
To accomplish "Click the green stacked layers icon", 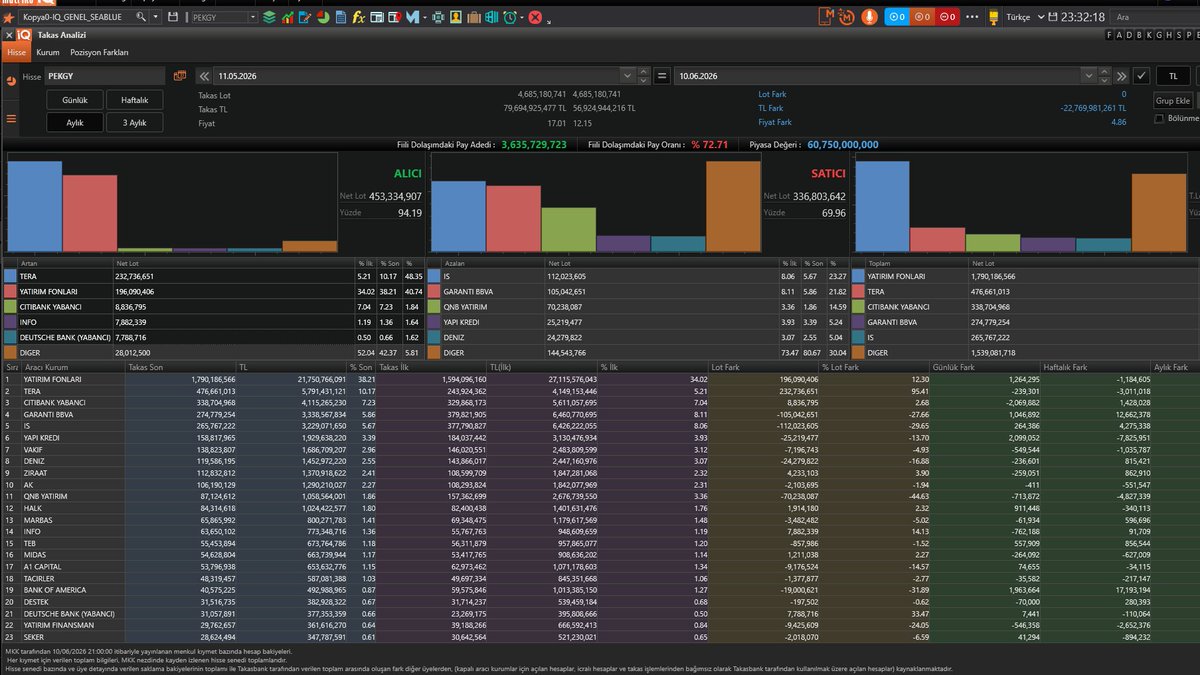I will [269, 17].
